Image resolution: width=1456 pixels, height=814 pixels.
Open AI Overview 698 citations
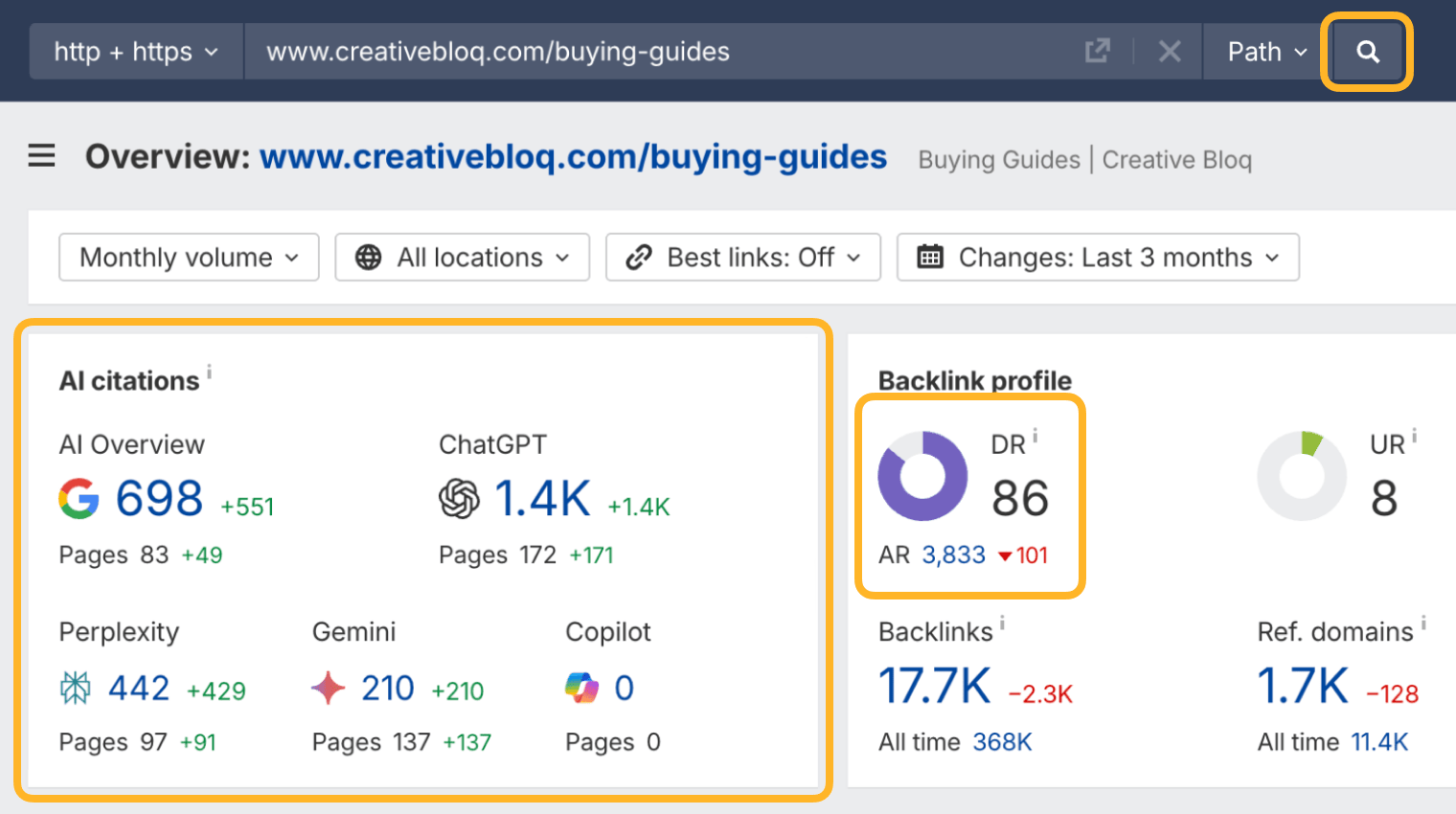point(159,499)
